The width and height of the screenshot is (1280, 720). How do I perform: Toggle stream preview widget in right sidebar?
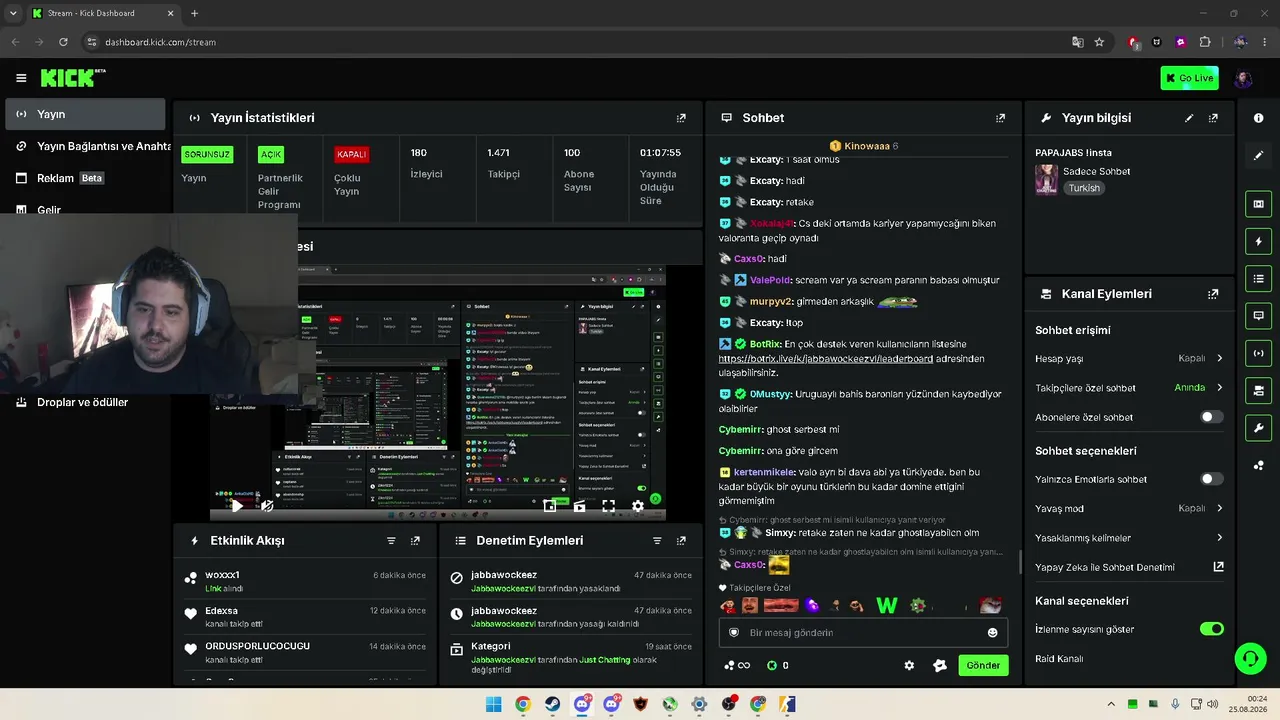(x=1258, y=204)
